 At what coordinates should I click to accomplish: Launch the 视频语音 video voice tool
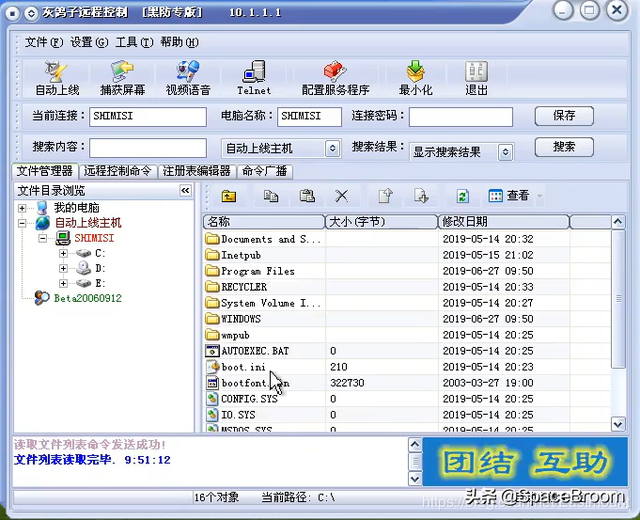188,79
